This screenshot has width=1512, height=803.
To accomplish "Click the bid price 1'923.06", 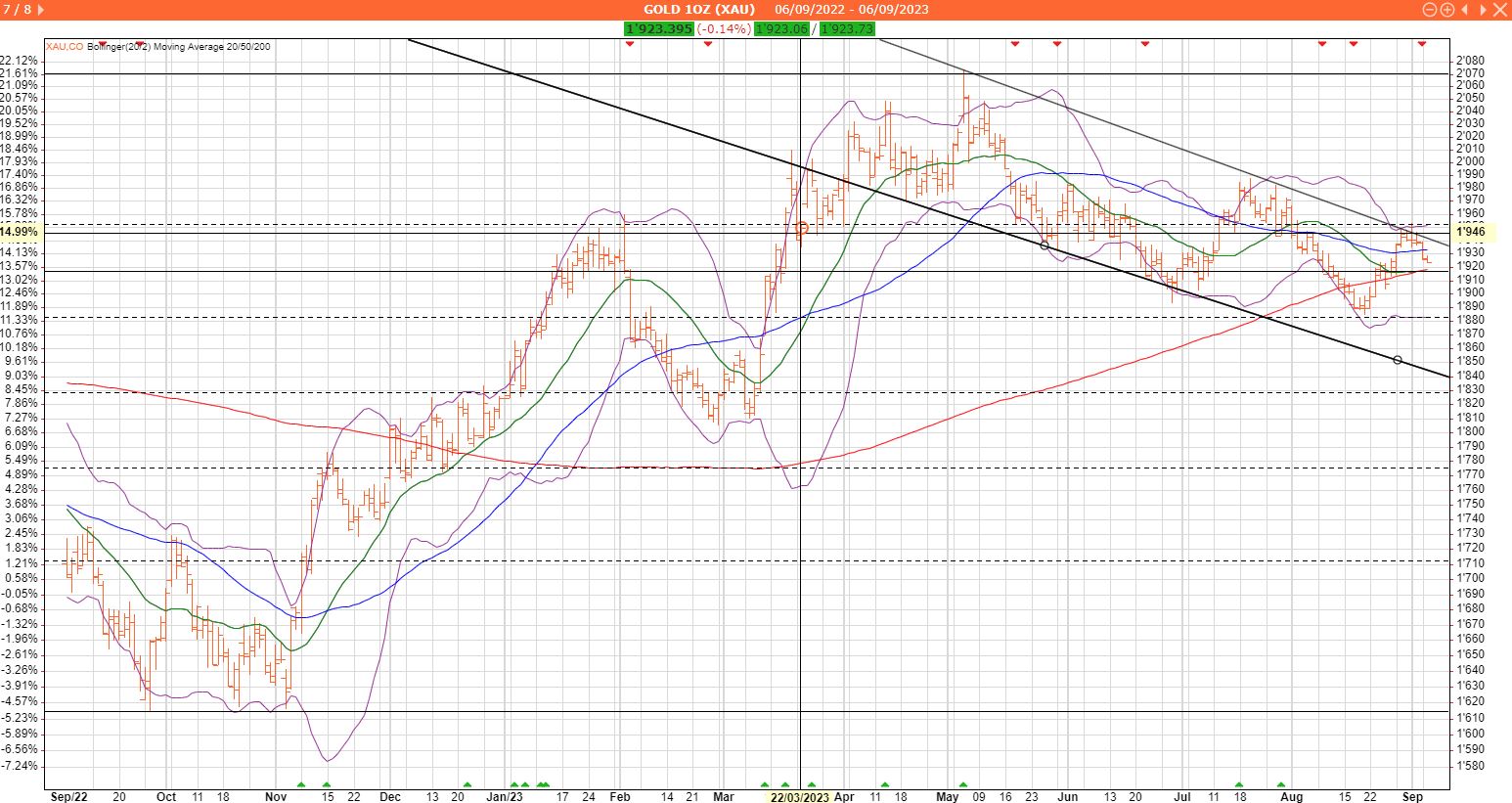I will pyautogui.click(x=782, y=29).
